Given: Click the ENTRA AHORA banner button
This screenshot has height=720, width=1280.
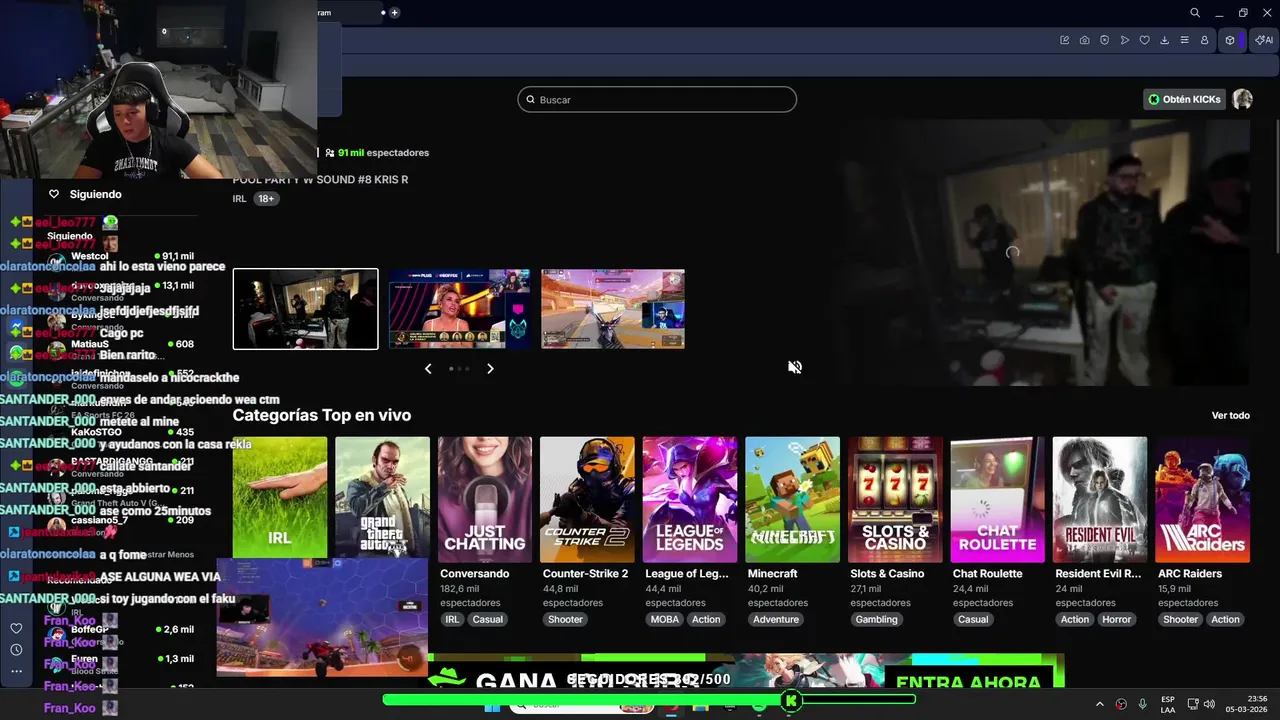Looking at the screenshot, I should [969, 682].
